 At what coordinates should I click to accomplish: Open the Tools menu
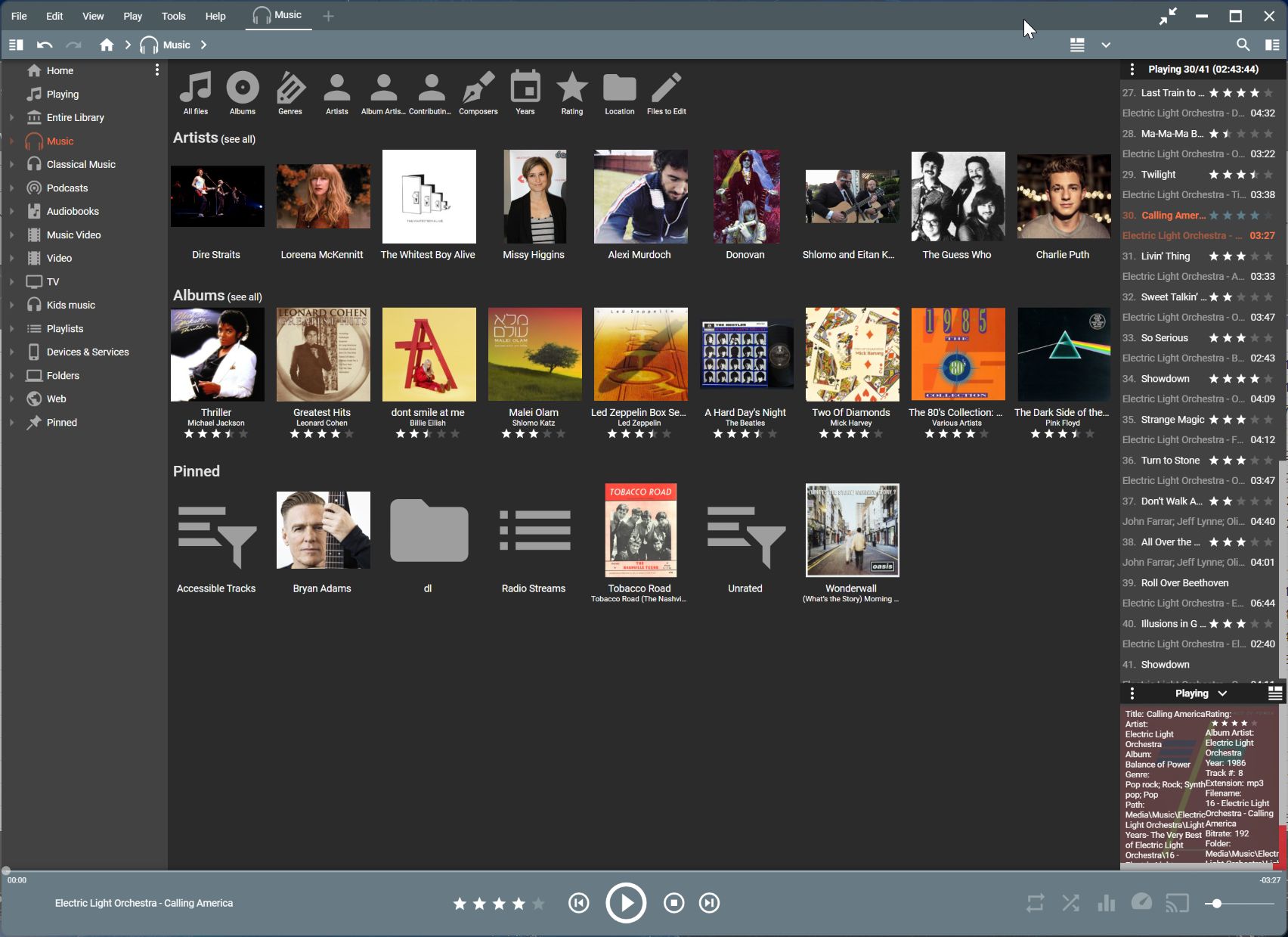[173, 16]
